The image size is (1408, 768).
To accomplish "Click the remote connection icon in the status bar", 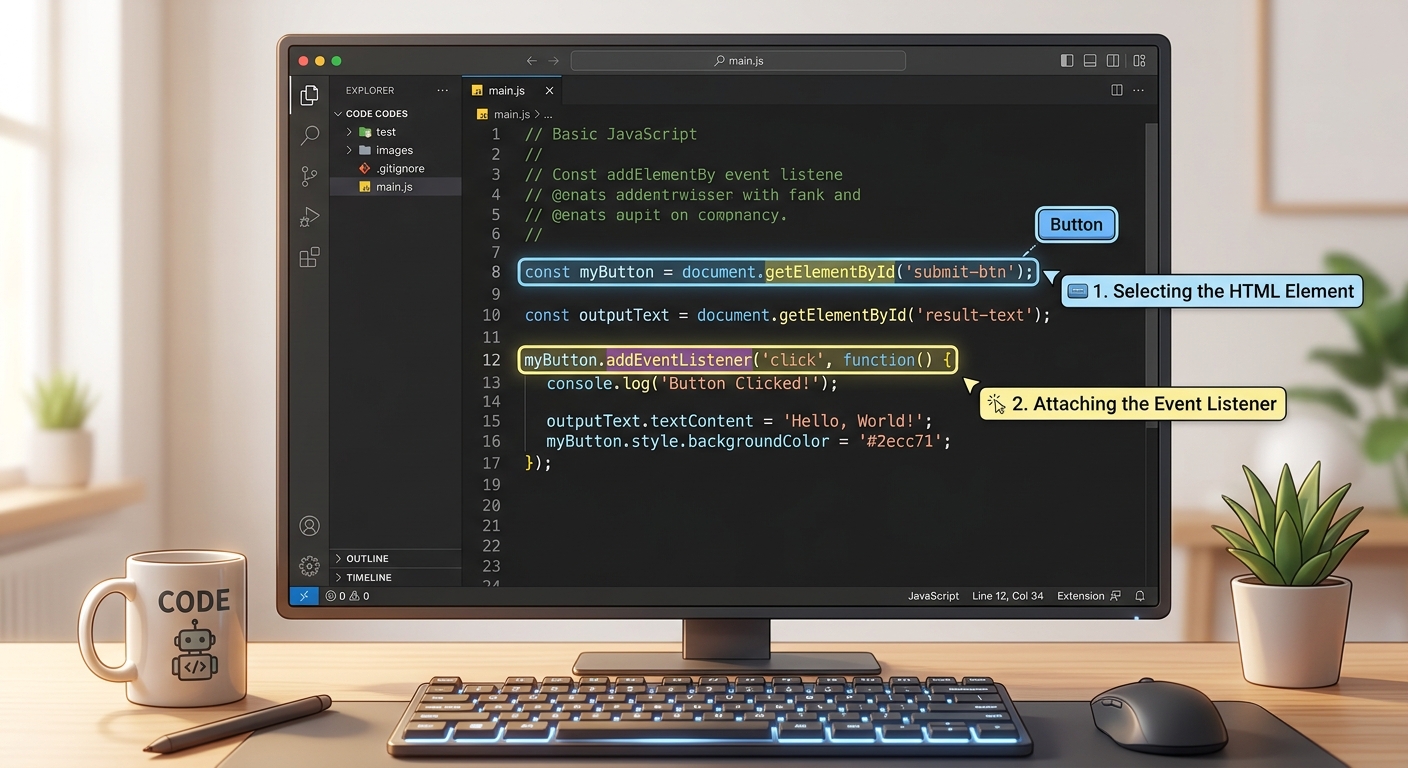I will [x=304, y=595].
